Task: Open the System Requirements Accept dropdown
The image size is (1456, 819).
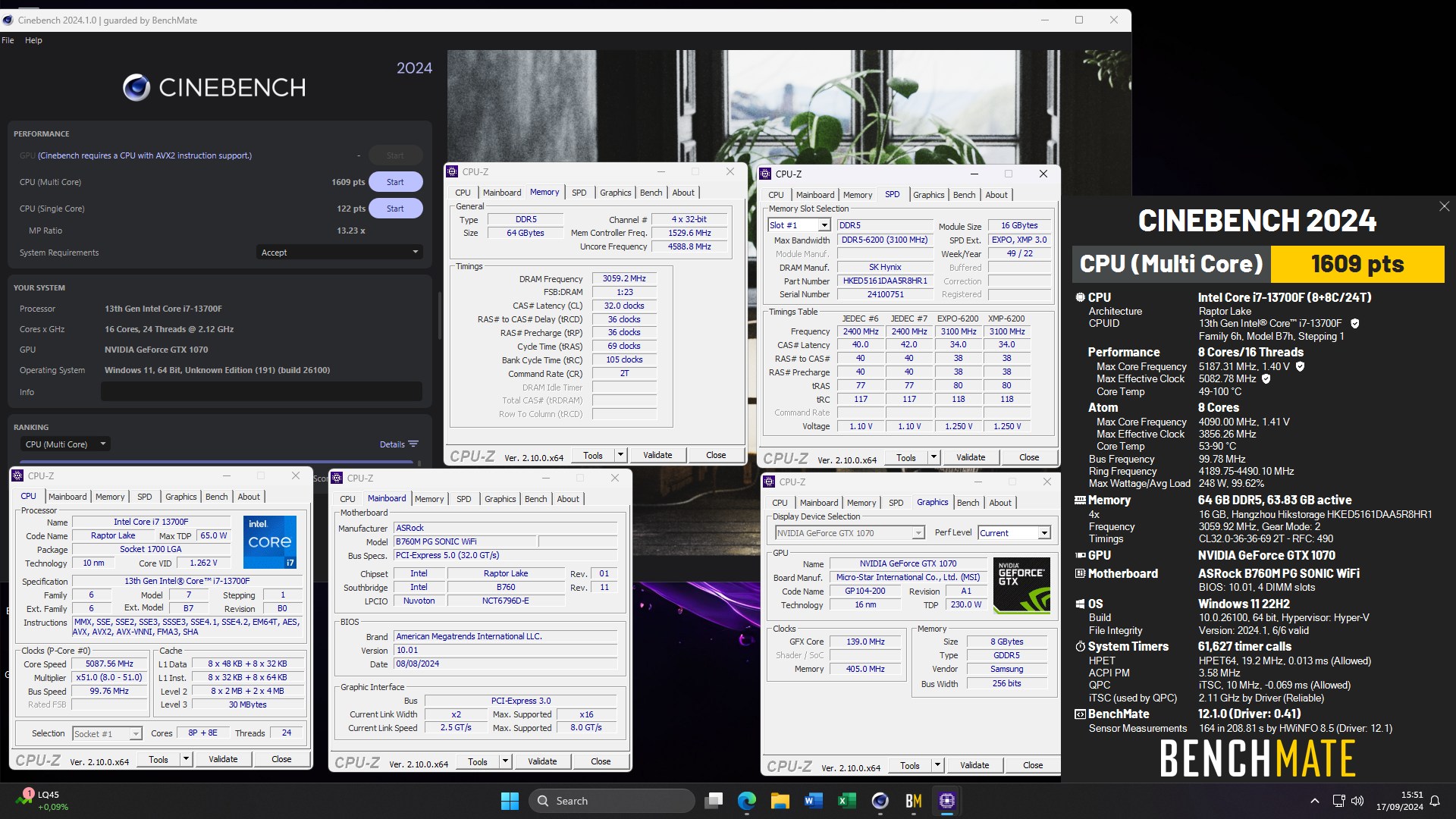Action: tap(339, 253)
